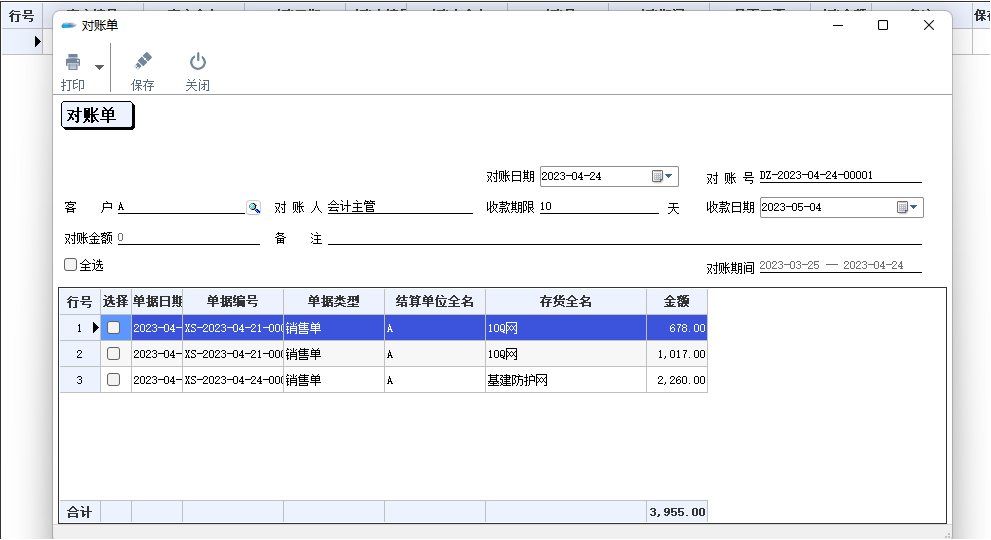Close the form with 关闭 power icon
Screen dimensions: 991x540
tap(198, 62)
